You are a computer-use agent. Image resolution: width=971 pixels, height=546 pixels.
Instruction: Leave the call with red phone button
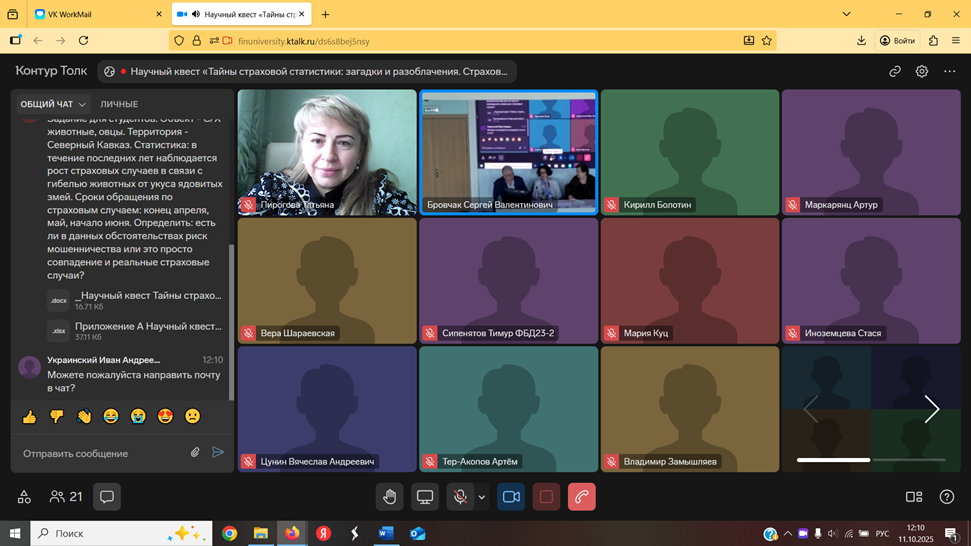(581, 497)
